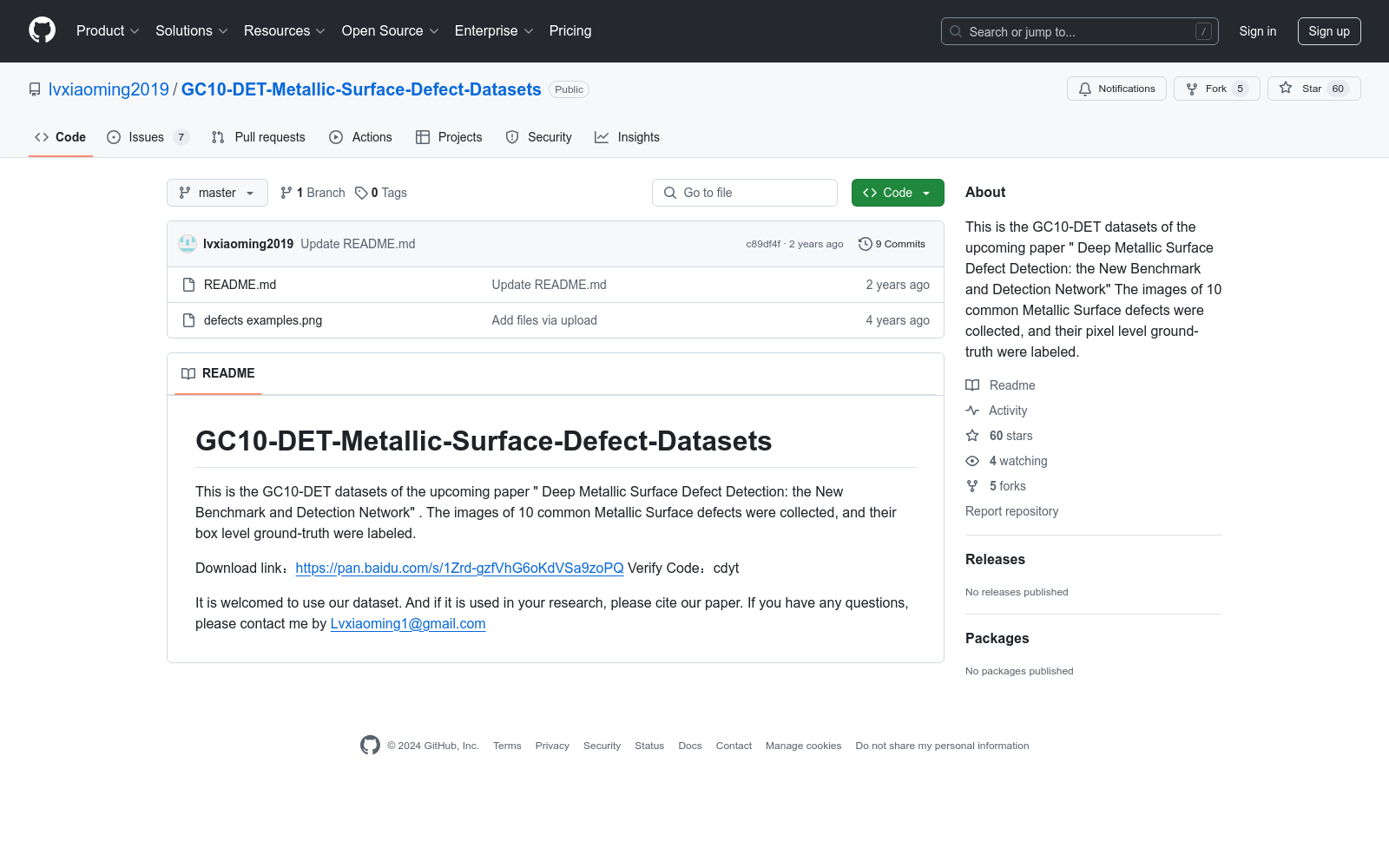Image resolution: width=1389 pixels, height=868 pixels.
Task: Click the Releases heading link
Action: (x=995, y=560)
